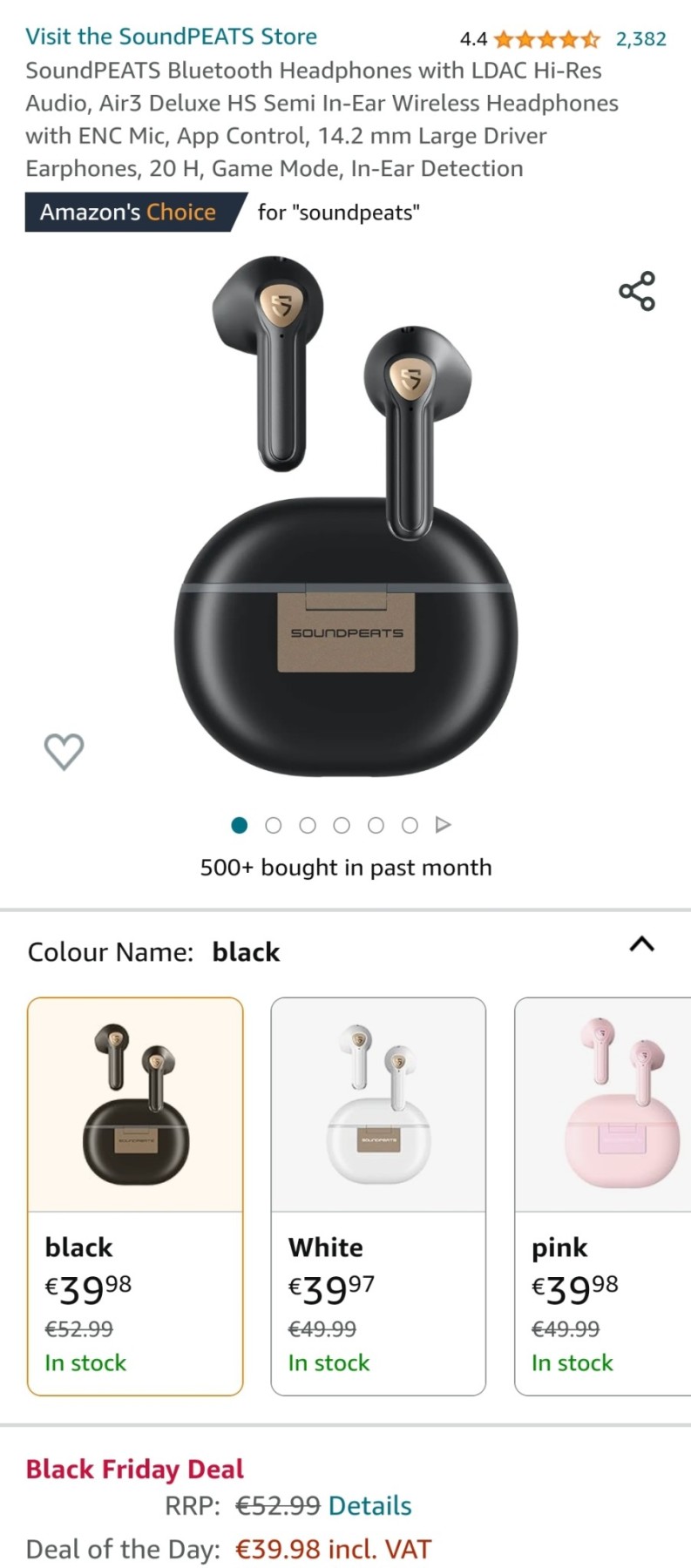Select the black colour option
Image resolution: width=691 pixels, height=1568 pixels.
coord(135,1196)
